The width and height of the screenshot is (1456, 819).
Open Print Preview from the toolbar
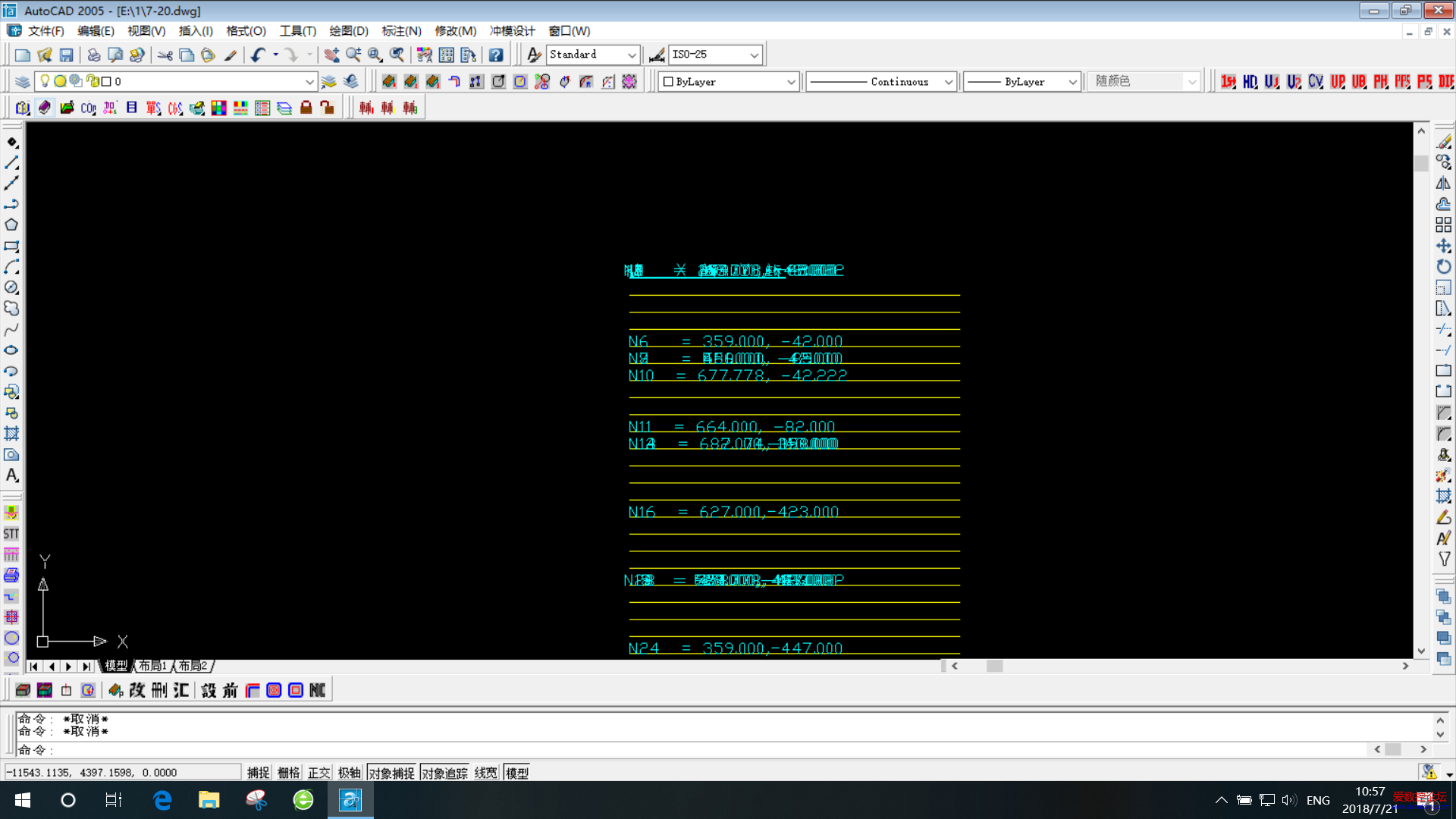(115, 55)
